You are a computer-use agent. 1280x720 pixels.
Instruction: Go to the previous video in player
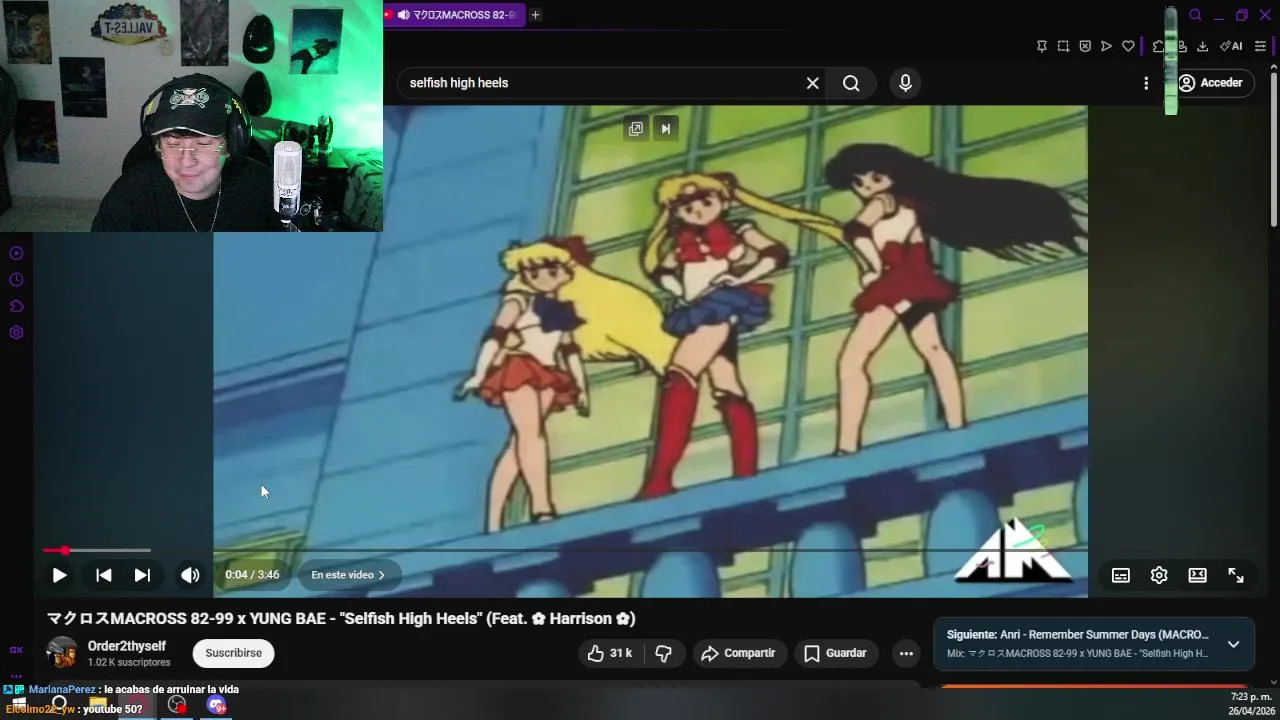point(103,575)
